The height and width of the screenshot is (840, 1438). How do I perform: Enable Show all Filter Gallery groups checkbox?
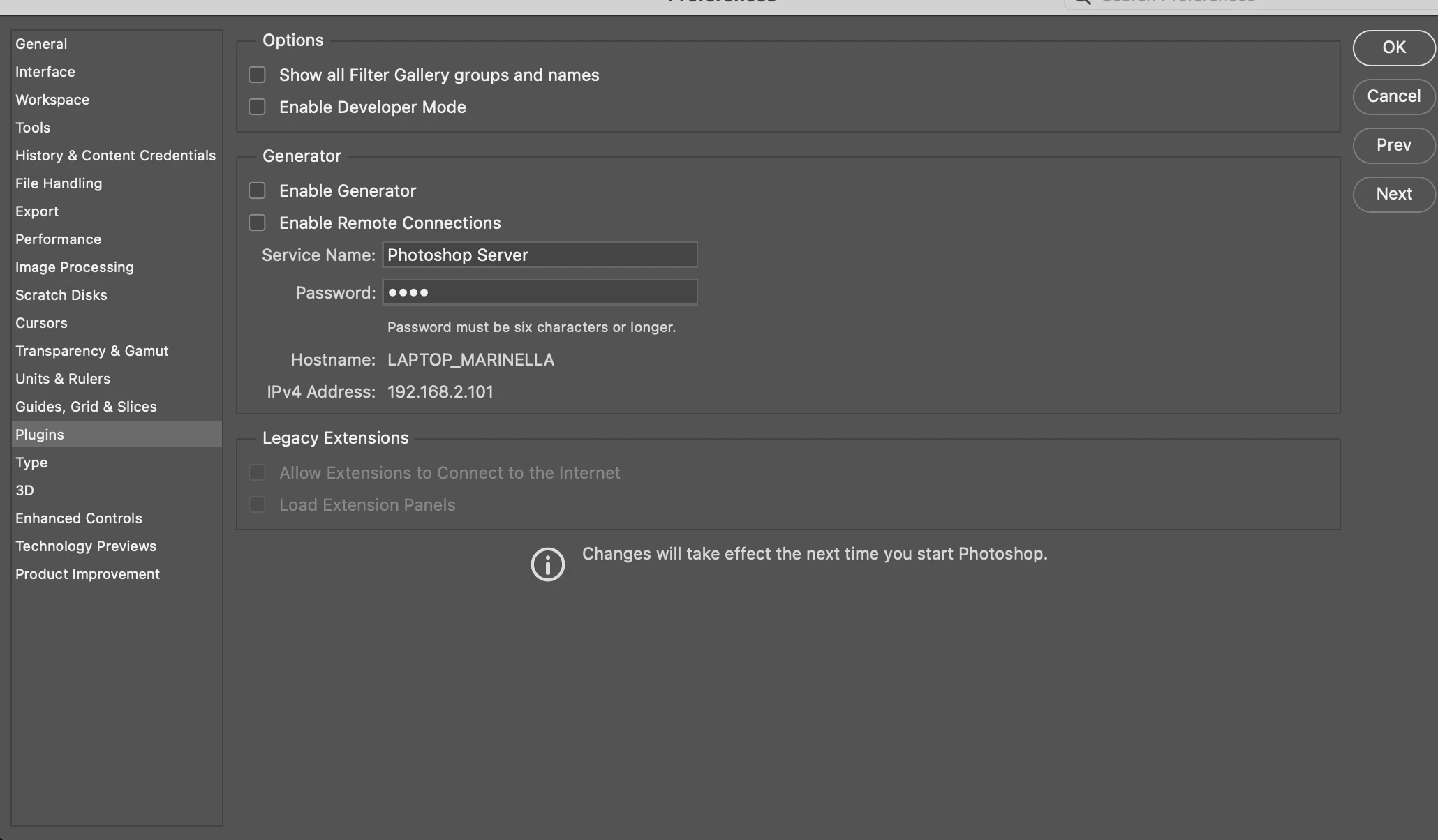pos(257,75)
